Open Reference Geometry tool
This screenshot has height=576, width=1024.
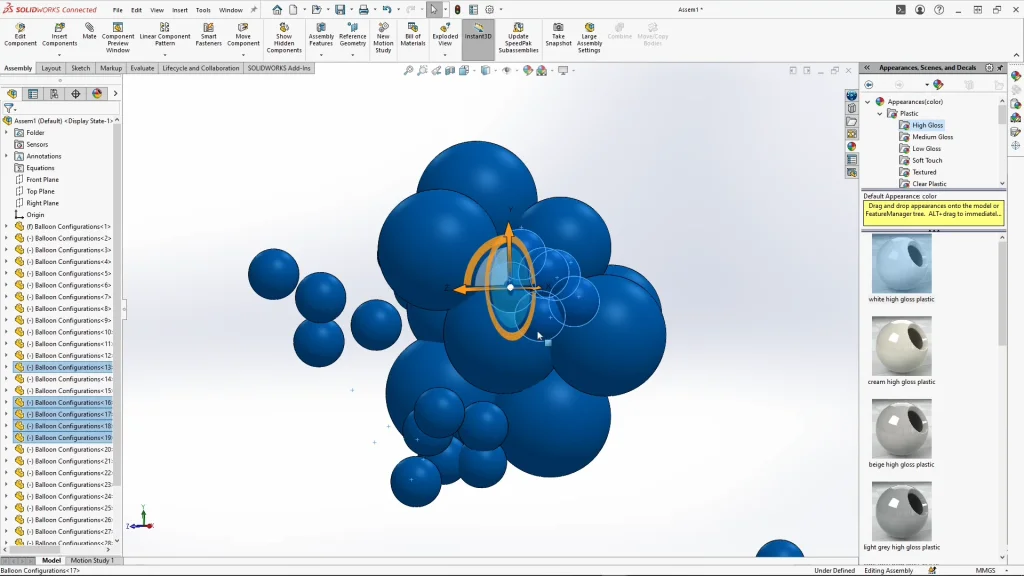[353, 35]
